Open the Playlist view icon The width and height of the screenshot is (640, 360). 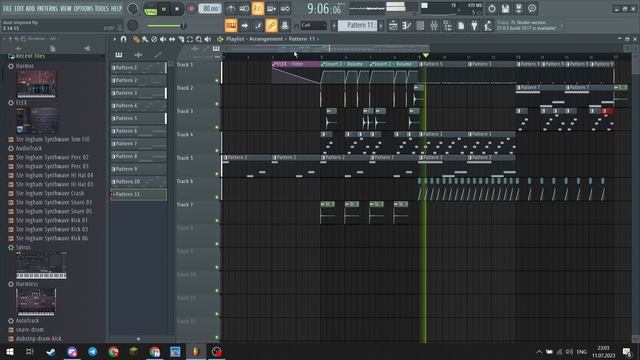point(393,26)
